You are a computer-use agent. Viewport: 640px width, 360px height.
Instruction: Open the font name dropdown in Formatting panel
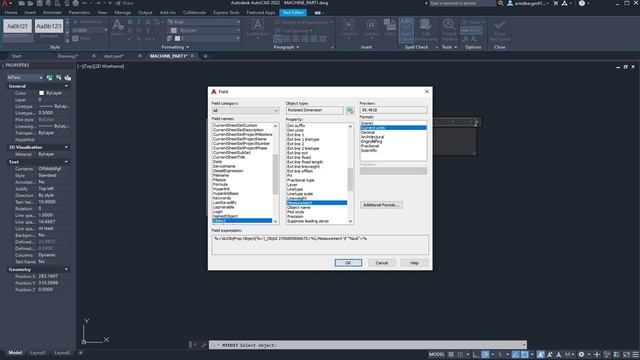coord(204,22)
